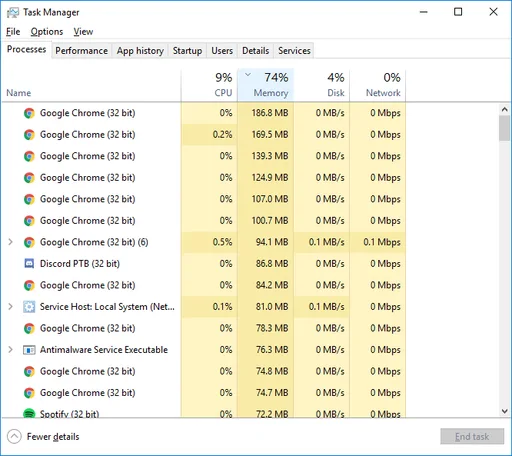Expand the Antimalware Service Executable group
The width and height of the screenshot is (512, 456).
(x=10, y=350)
